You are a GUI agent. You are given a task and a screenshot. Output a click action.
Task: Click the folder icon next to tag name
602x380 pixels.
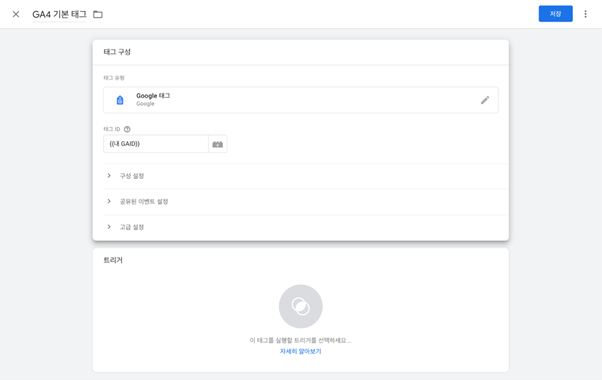[98, 14]
